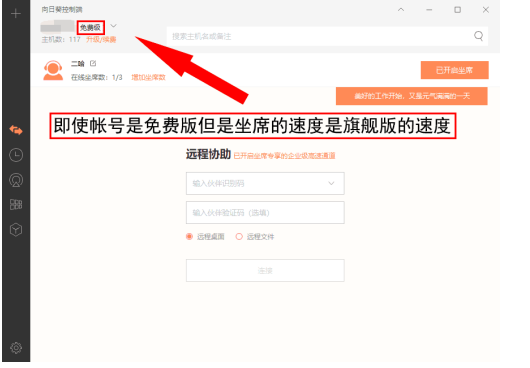The image size is (530, 368).
Task: Open settings gear in the sidebar
Action: [16, 348]
